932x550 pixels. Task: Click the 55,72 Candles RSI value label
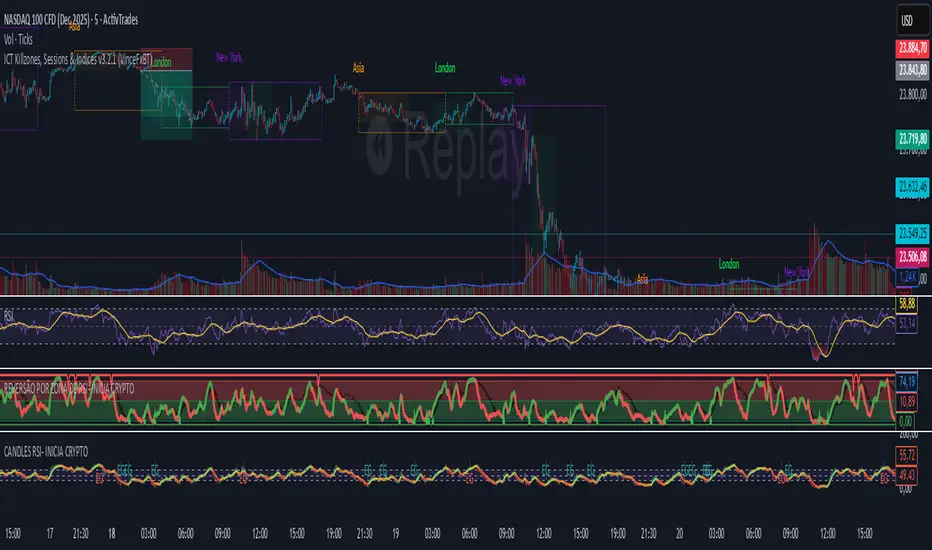click(906, 455)
